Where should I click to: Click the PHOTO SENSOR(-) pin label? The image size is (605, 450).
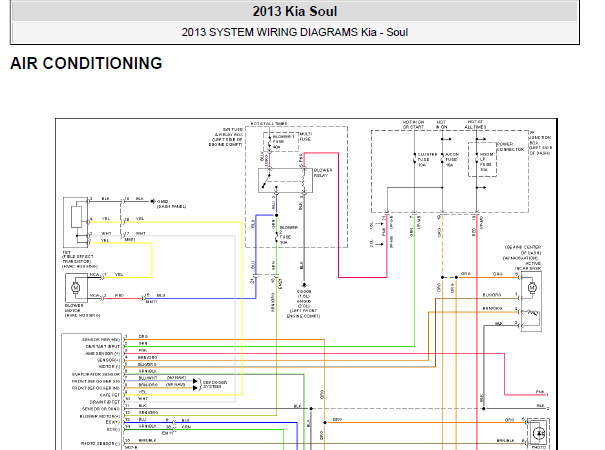point(100,443)
